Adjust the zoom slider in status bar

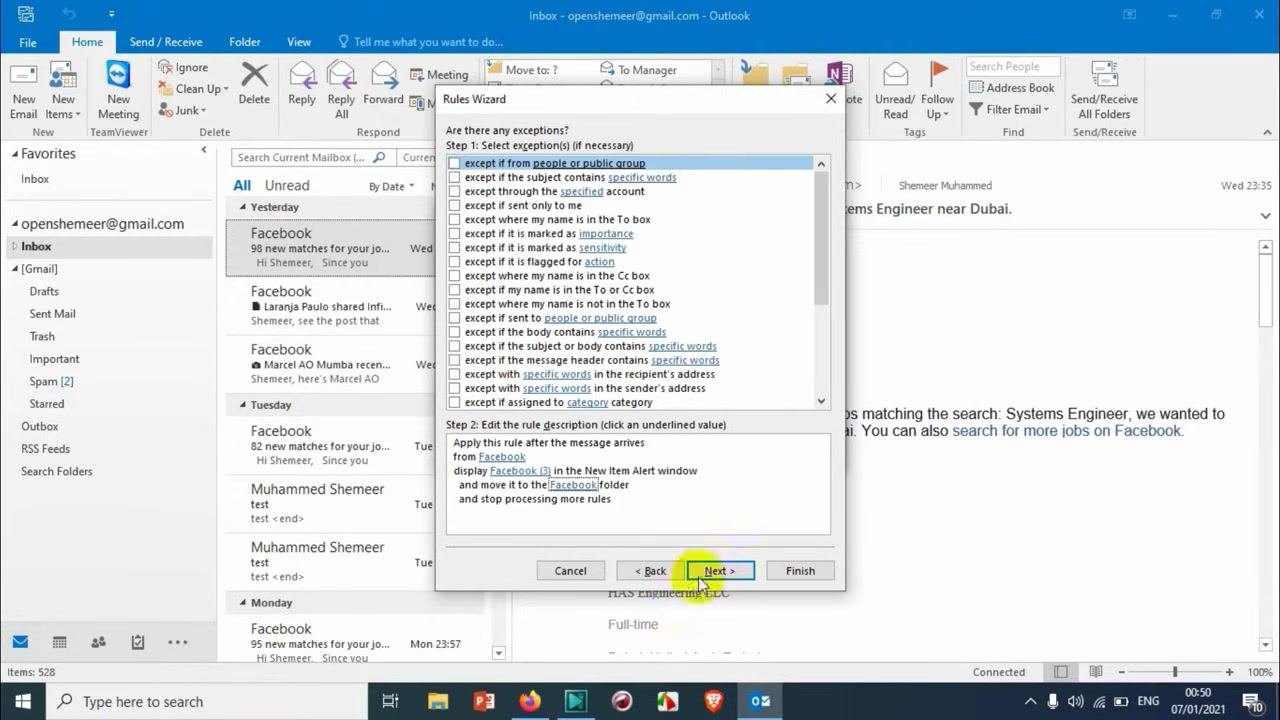(1174, 672)
